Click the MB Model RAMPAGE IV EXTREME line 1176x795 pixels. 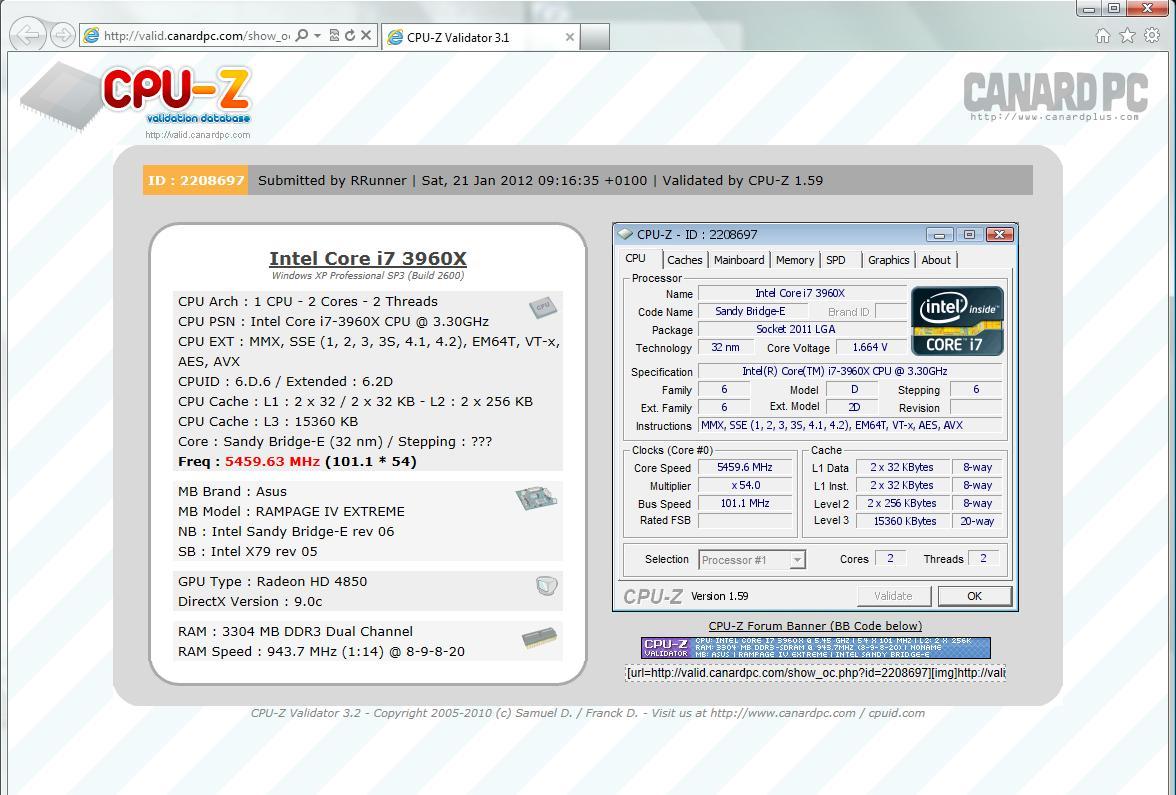[291, 512]
